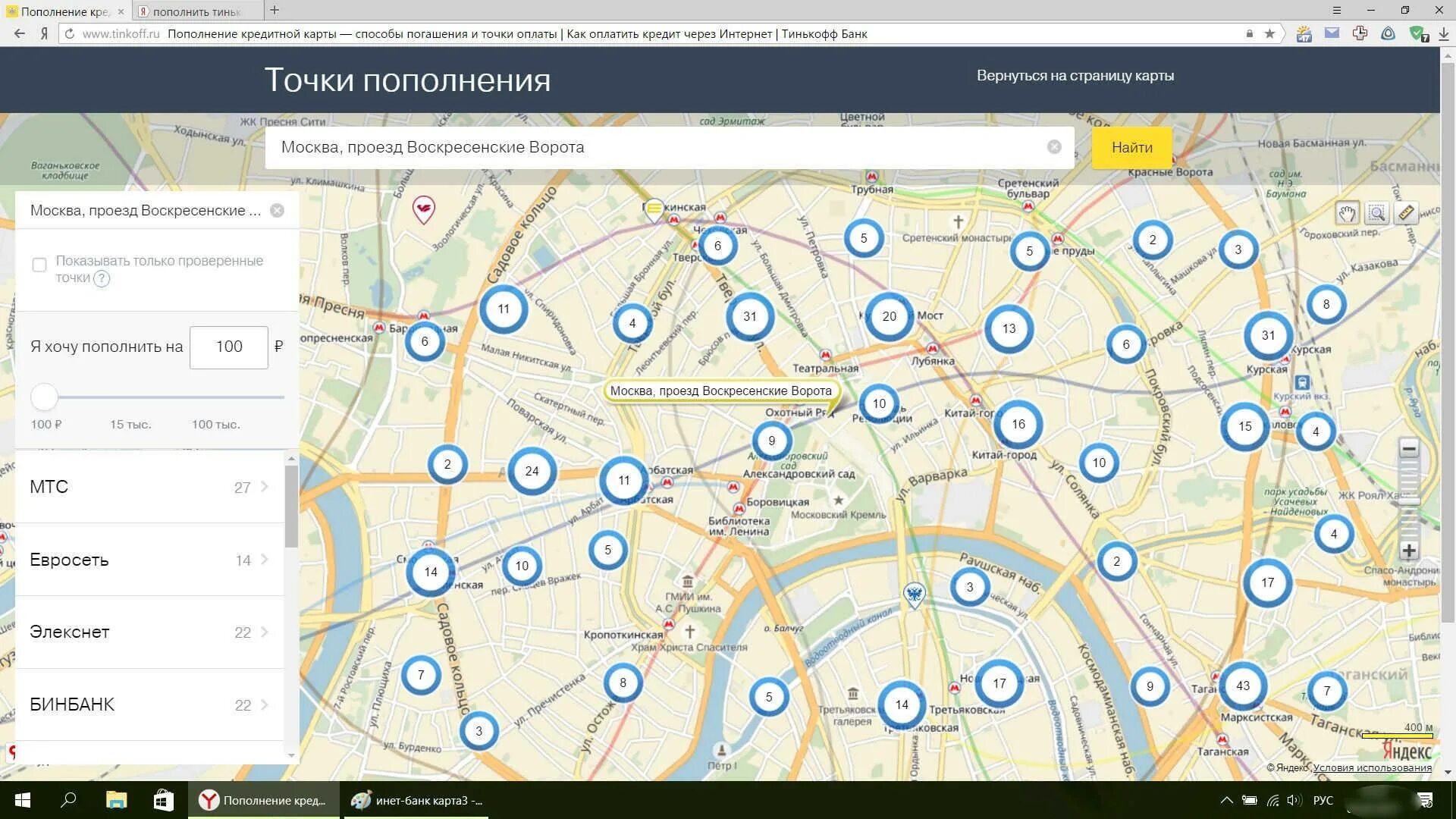Click the РУС language indicator
This screenshot has width=1456, height=819.
[x=1323, y=800]
